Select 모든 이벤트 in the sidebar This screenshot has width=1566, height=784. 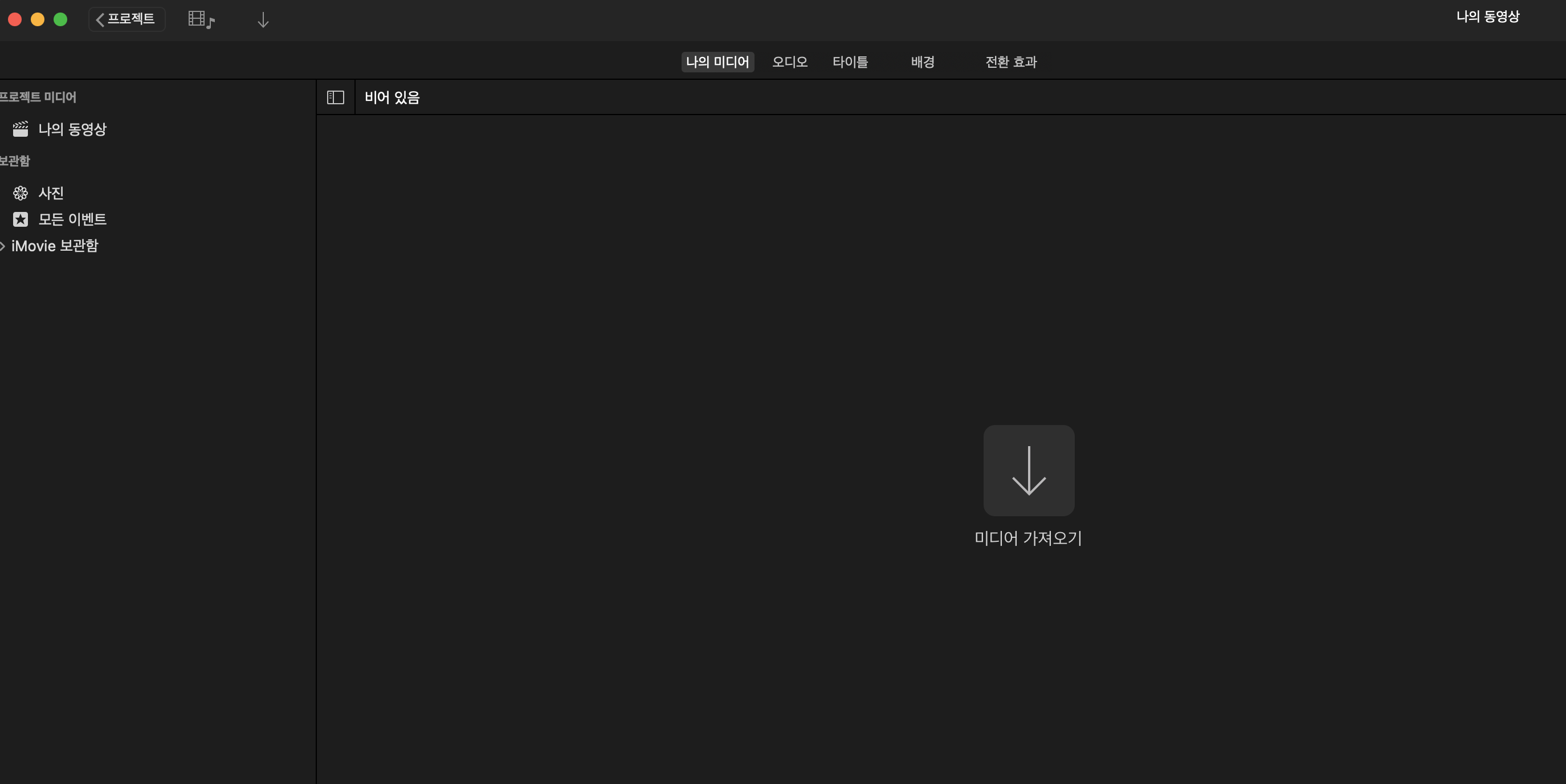pos(72,219)
